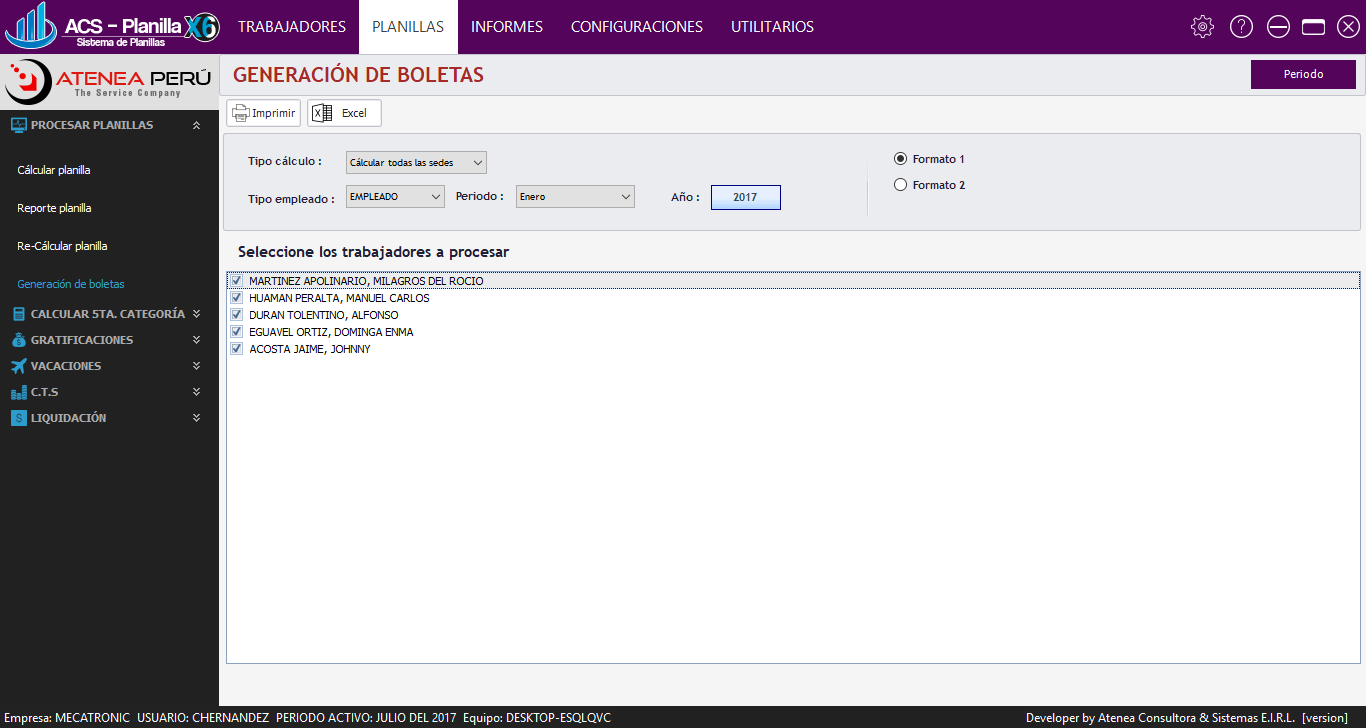Viewport: 1366px width, 728px height.
Task: Click the Imprimir printer button
Action: point(264,113)
